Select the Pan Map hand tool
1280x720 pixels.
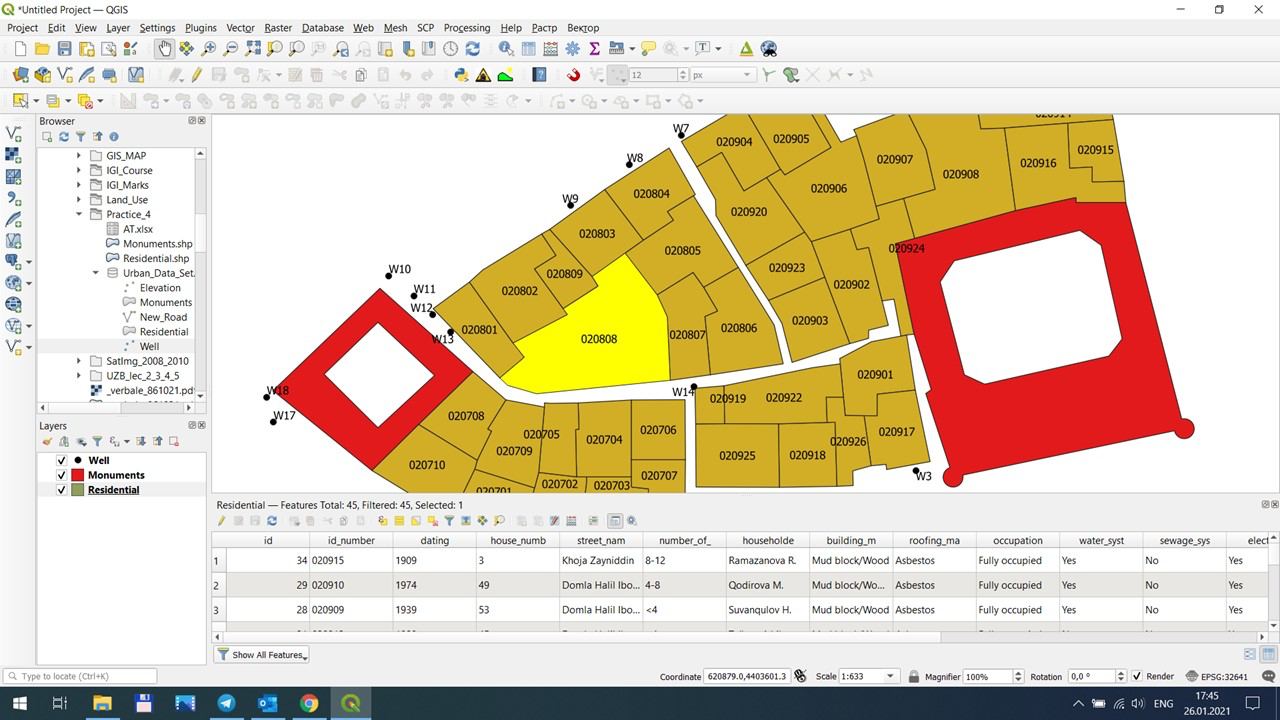coord(164,48)
